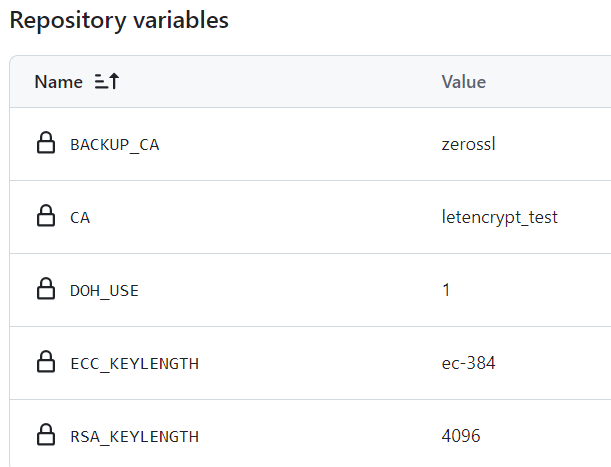Click the lock icon next to DOH_USE

click(46, 288)
